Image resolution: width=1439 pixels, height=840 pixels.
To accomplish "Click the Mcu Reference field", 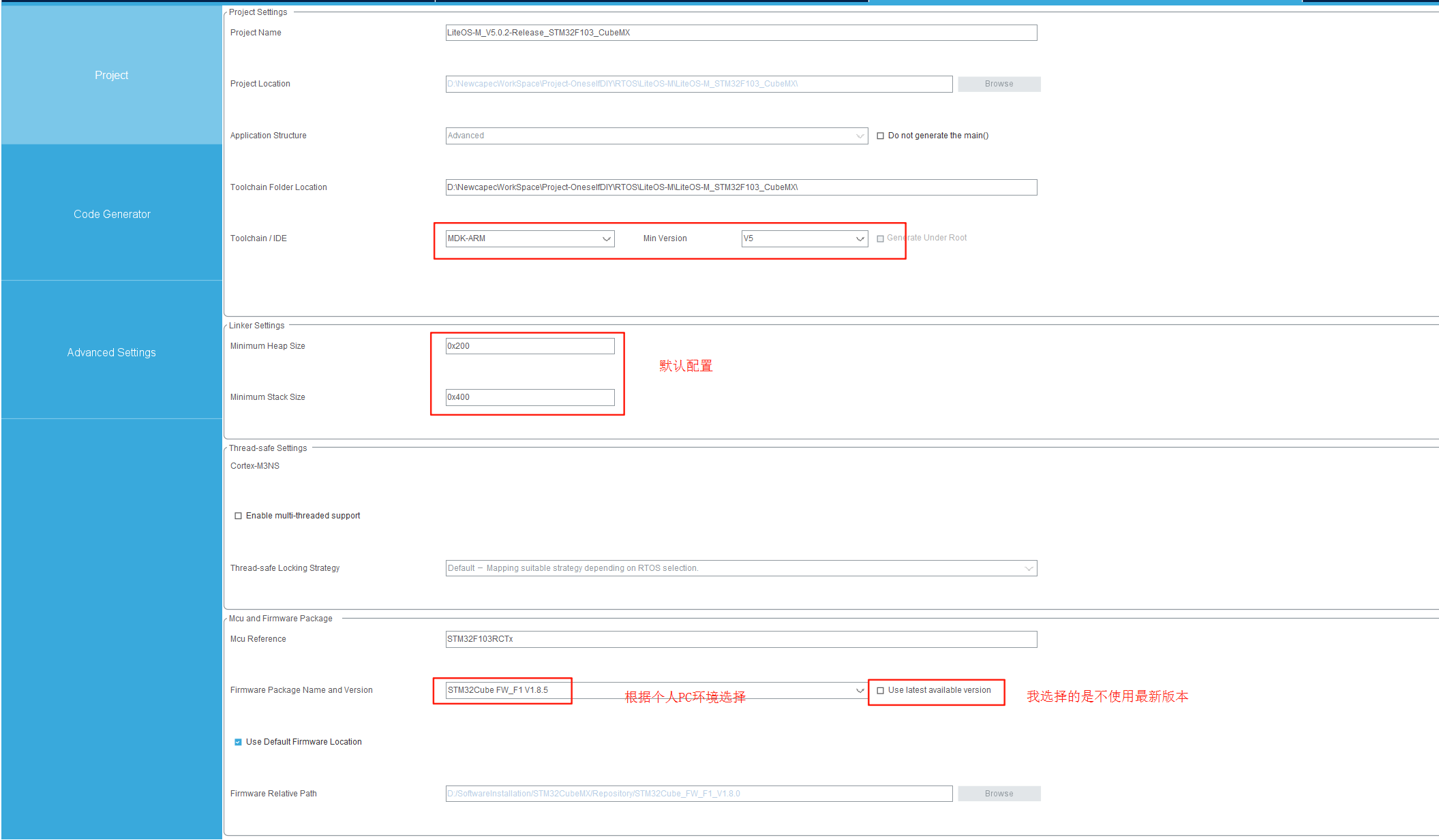I will [741, 639].
